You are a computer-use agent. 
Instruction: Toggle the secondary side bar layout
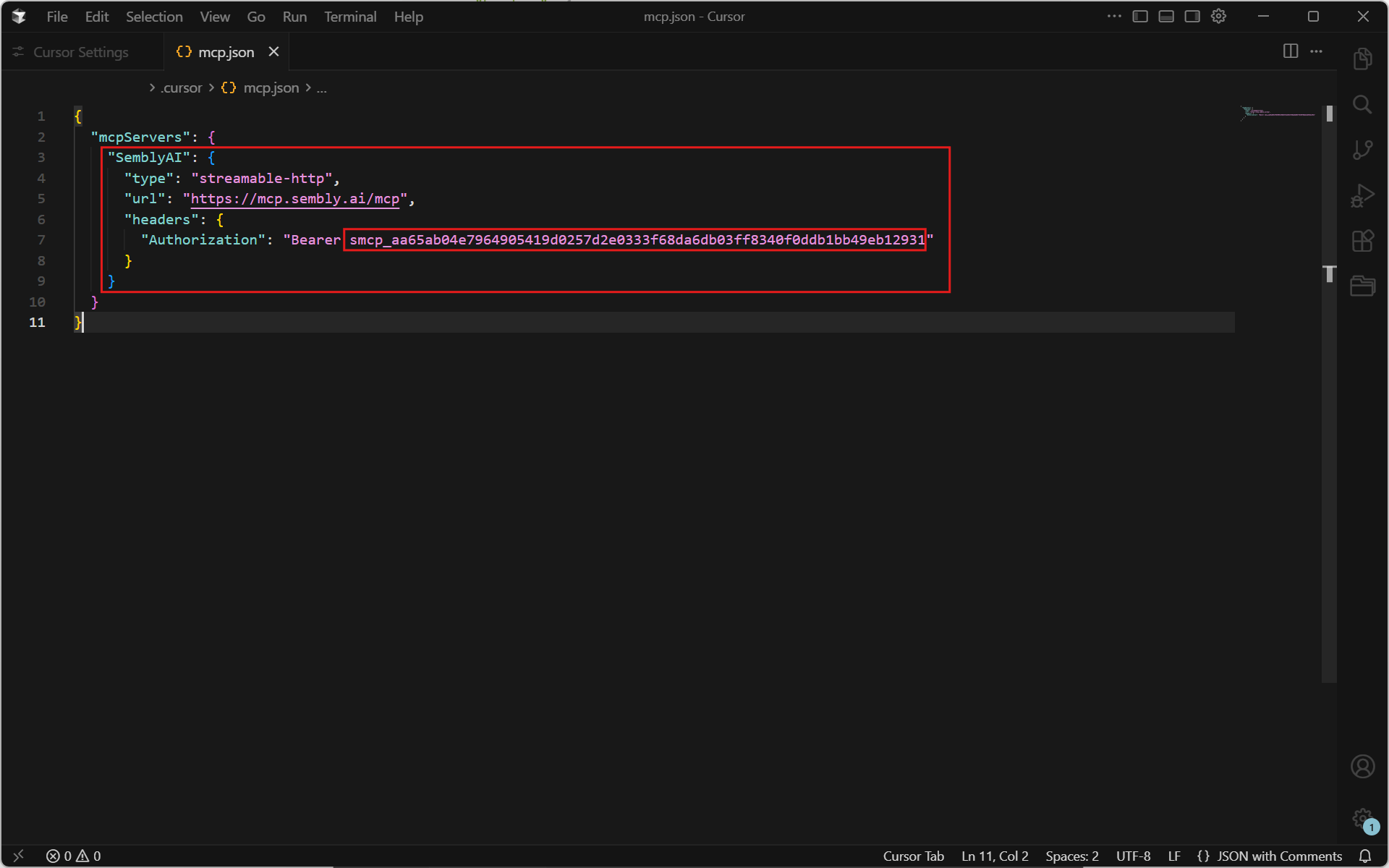1192,17
